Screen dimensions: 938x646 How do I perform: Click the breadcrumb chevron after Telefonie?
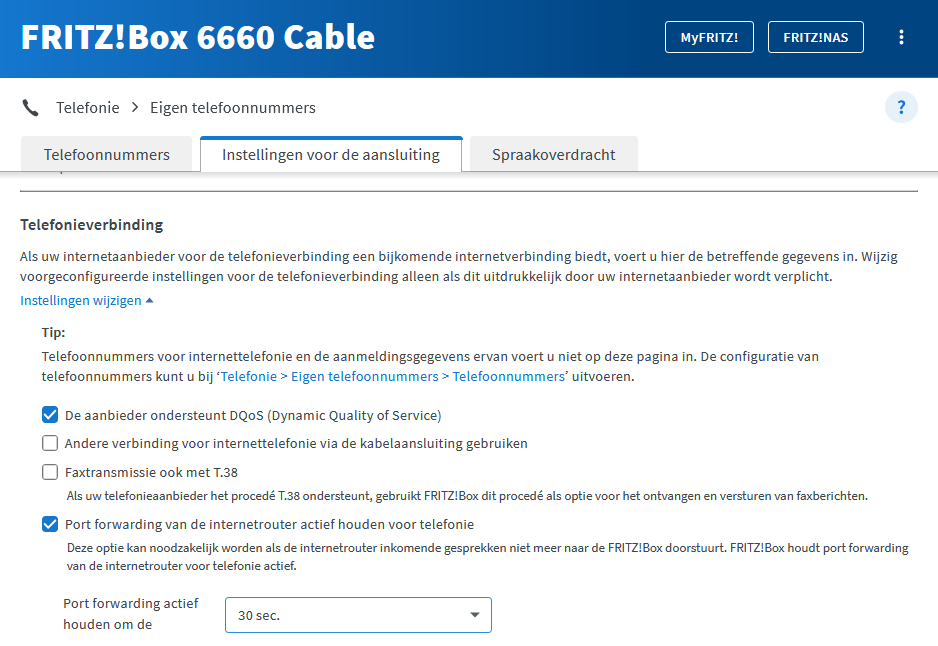pyautogui.click(x=135, y=108)
